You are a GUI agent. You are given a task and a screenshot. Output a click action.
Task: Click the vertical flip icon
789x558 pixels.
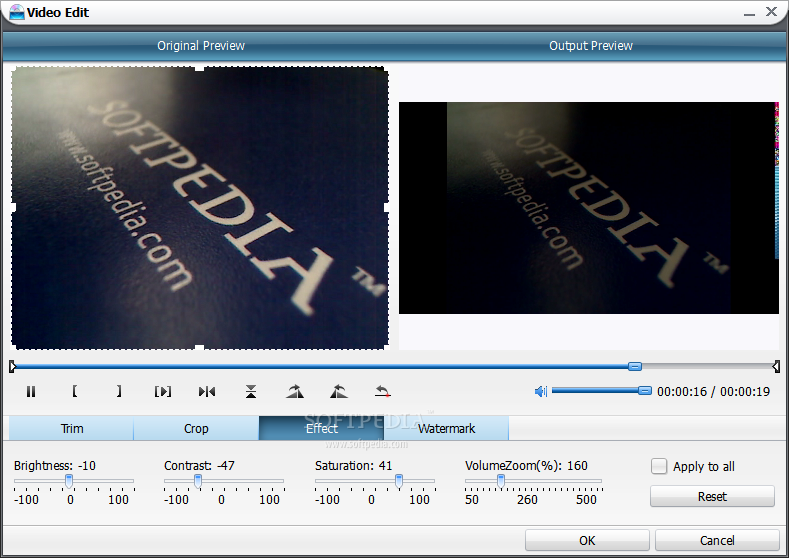tap(251, 391)
